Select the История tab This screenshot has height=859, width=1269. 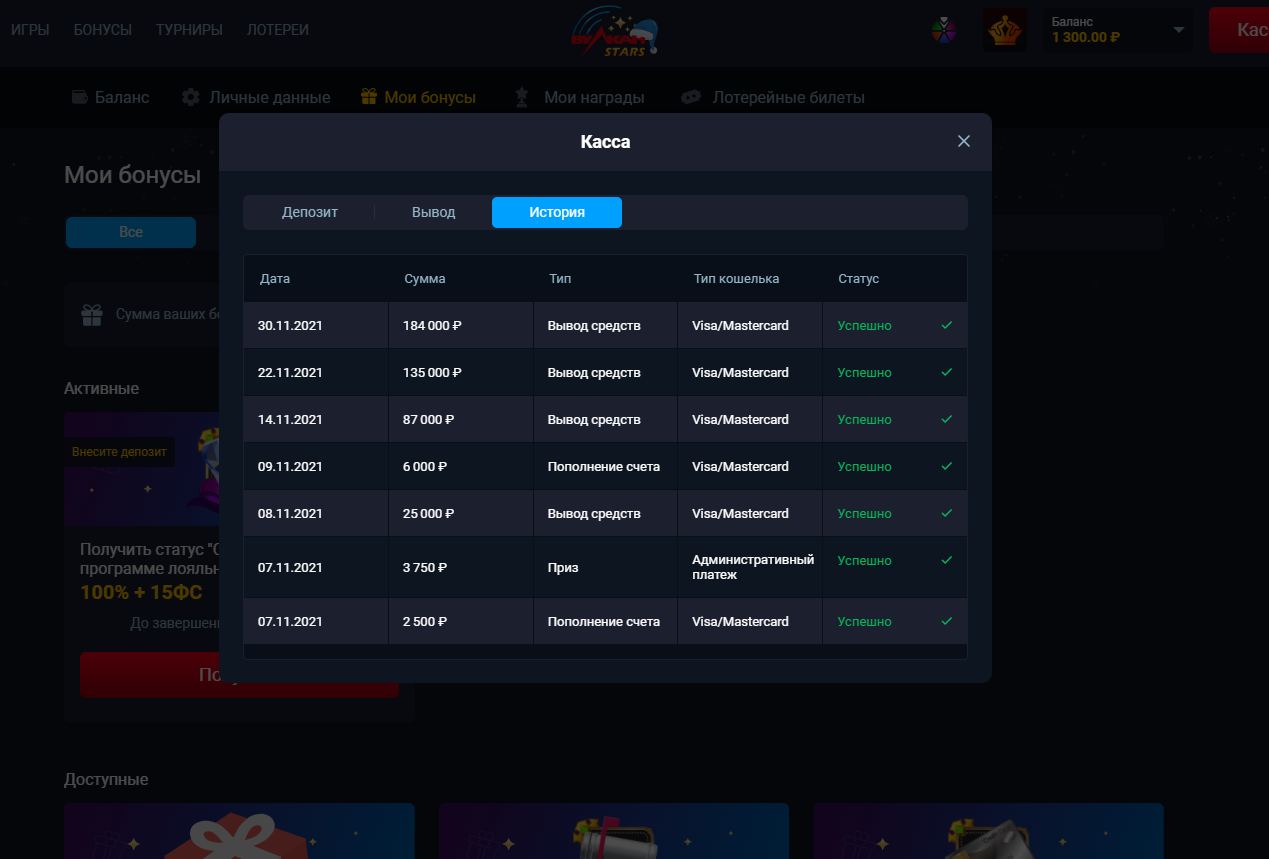[557, 212]
